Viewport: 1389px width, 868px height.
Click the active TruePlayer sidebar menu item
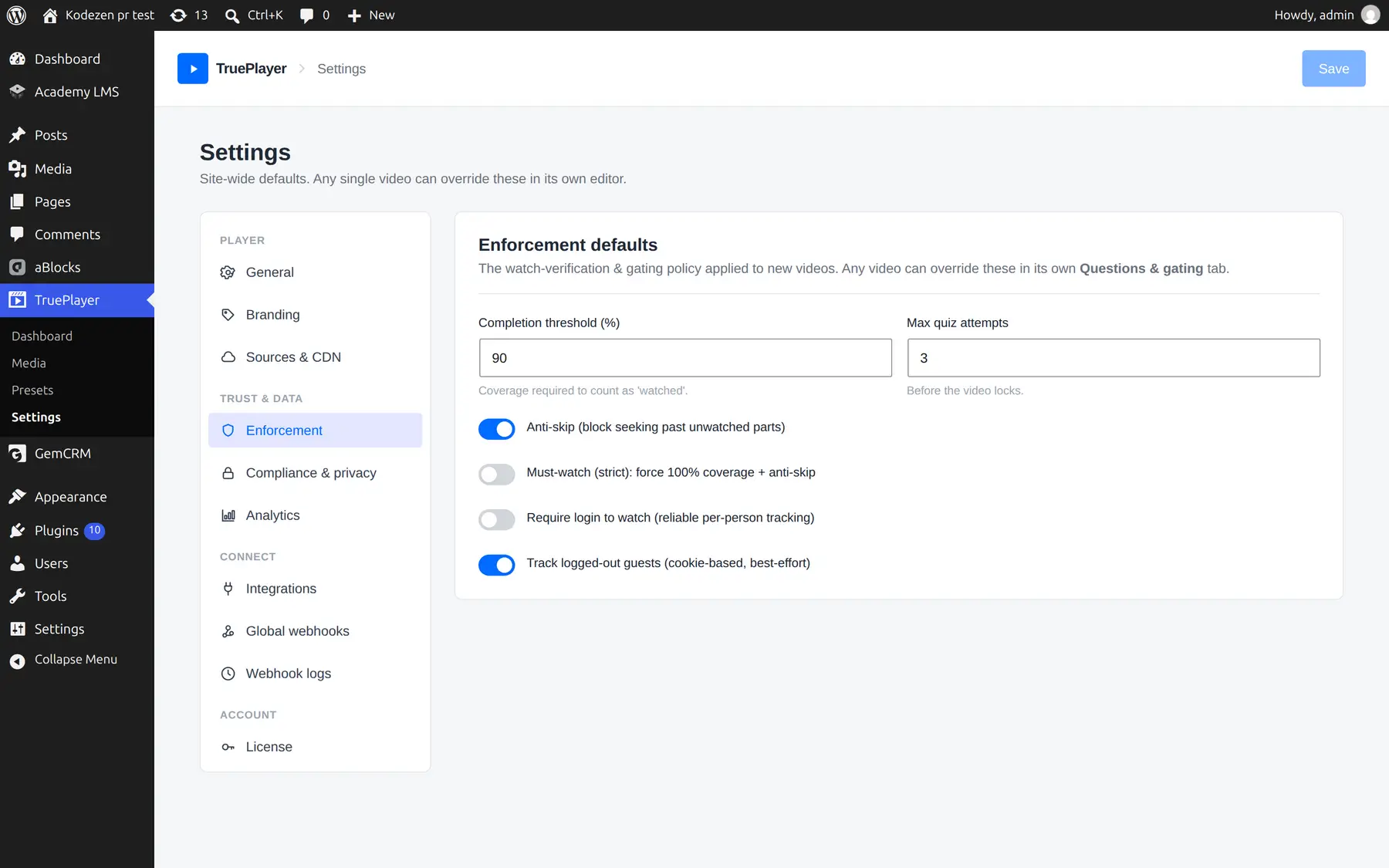coord(77,300)
